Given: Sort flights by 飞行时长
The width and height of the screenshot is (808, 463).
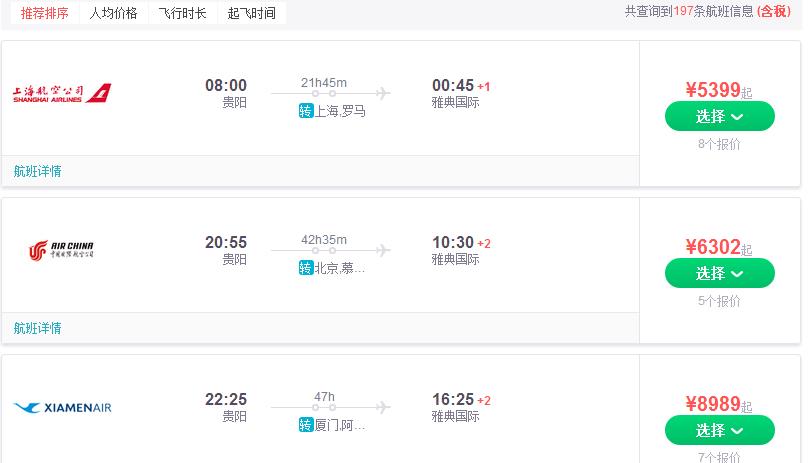Looking at the screenshot, I should pos(183,13).
